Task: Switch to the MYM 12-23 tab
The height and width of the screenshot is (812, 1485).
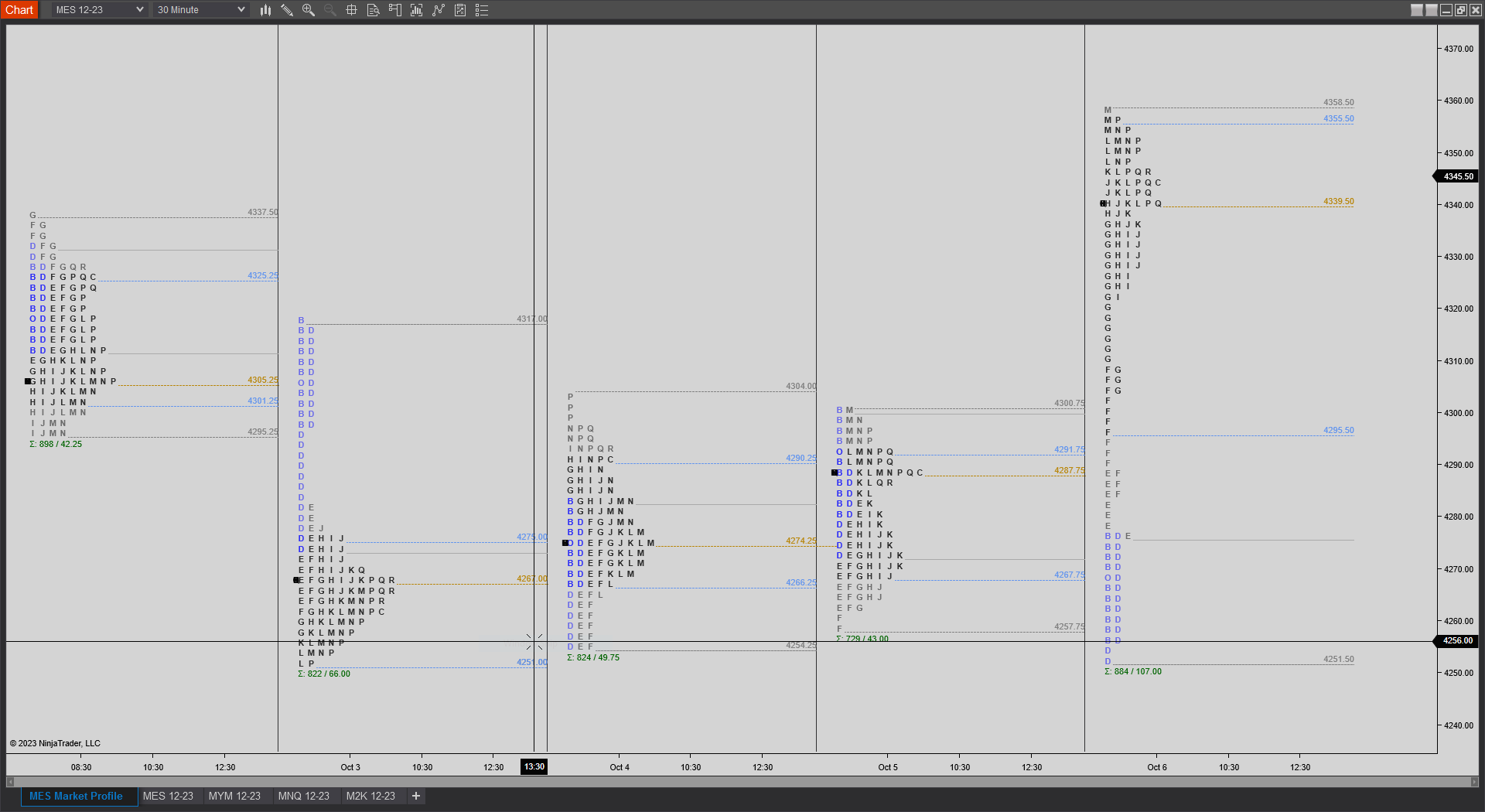Action: coord(234,796)
